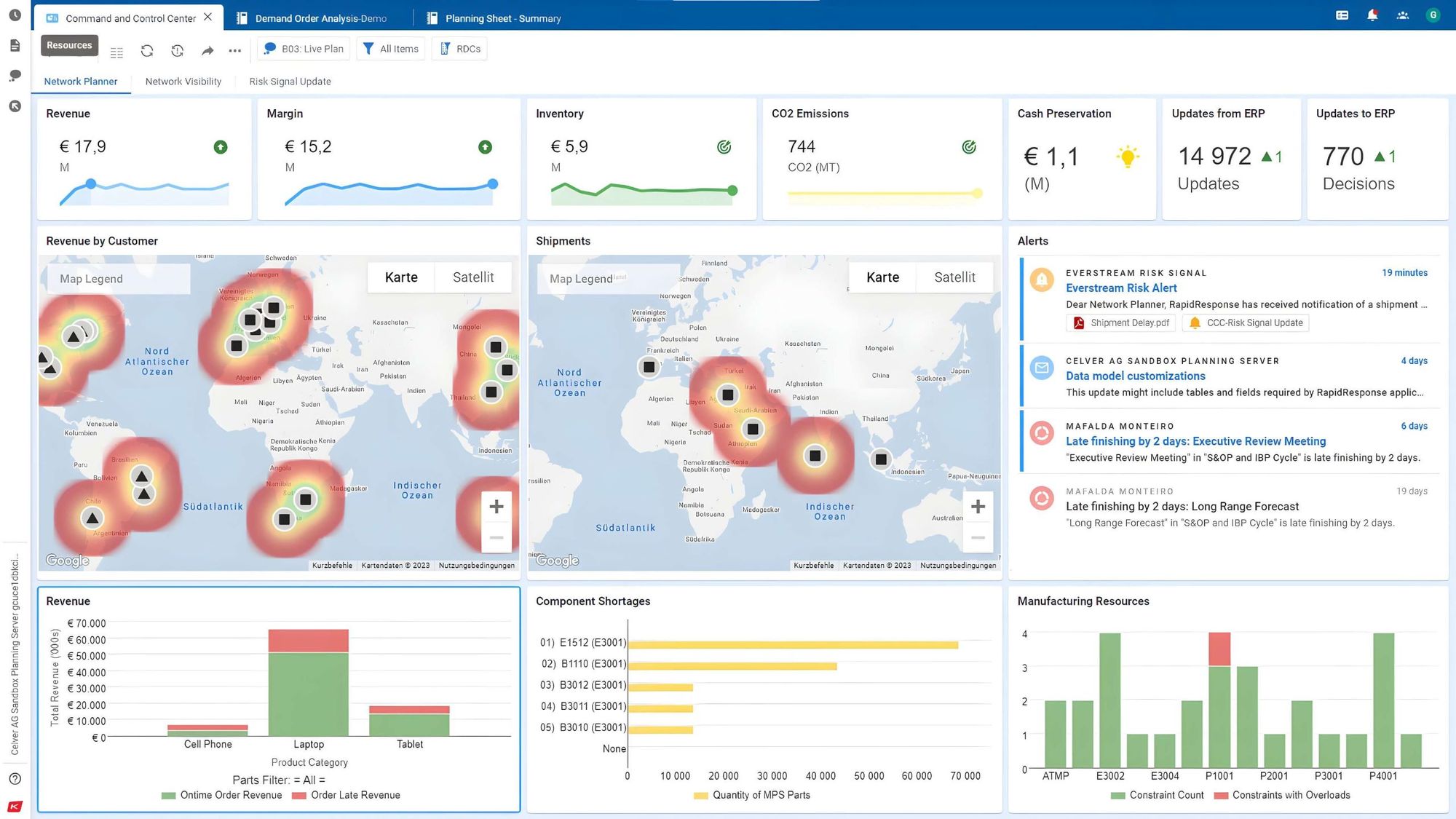Switch Revenue by Customer map to Satellit

473,277
